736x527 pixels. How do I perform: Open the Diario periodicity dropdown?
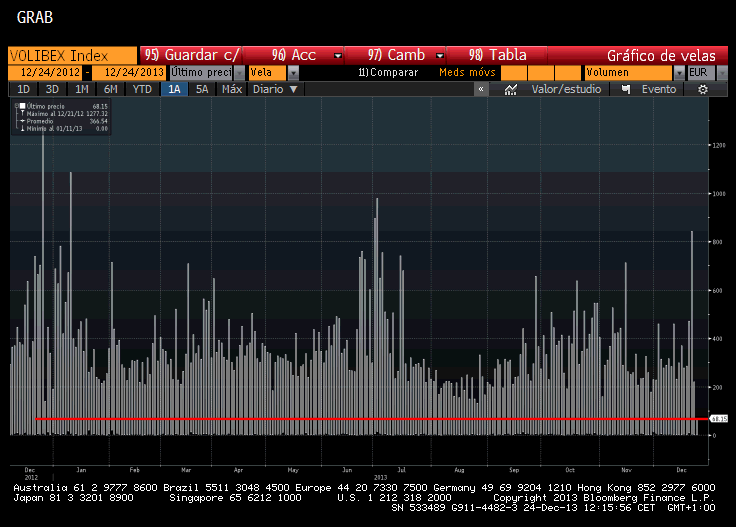tap(275, 89)
